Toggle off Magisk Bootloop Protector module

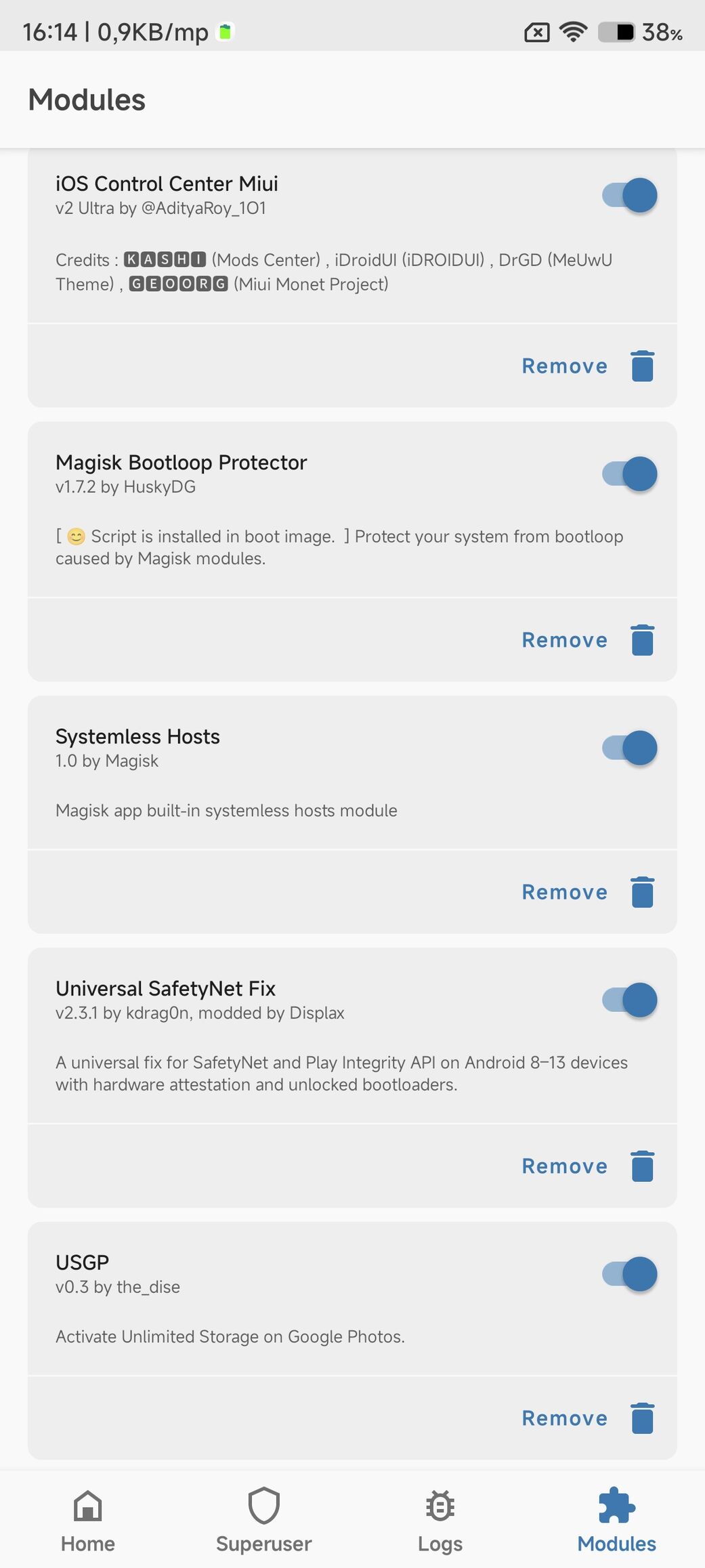point(630,474)
